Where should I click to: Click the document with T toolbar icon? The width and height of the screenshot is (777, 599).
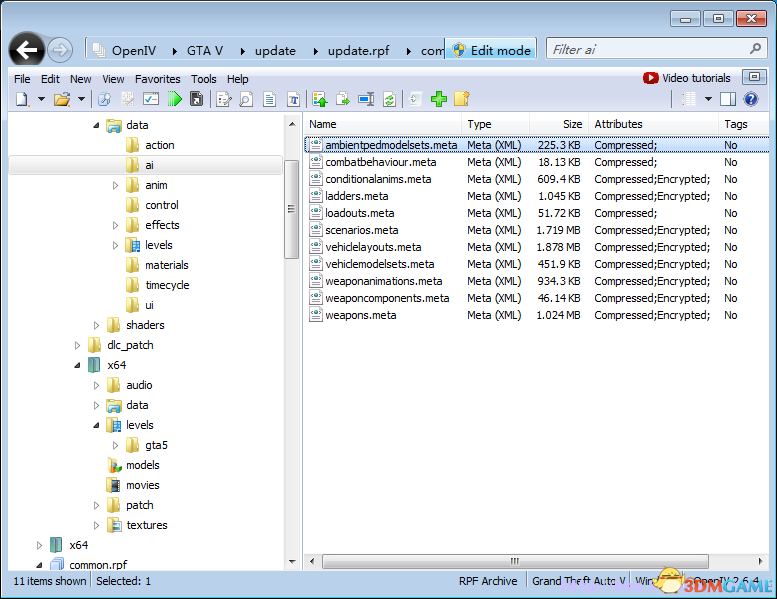(293, 99)
